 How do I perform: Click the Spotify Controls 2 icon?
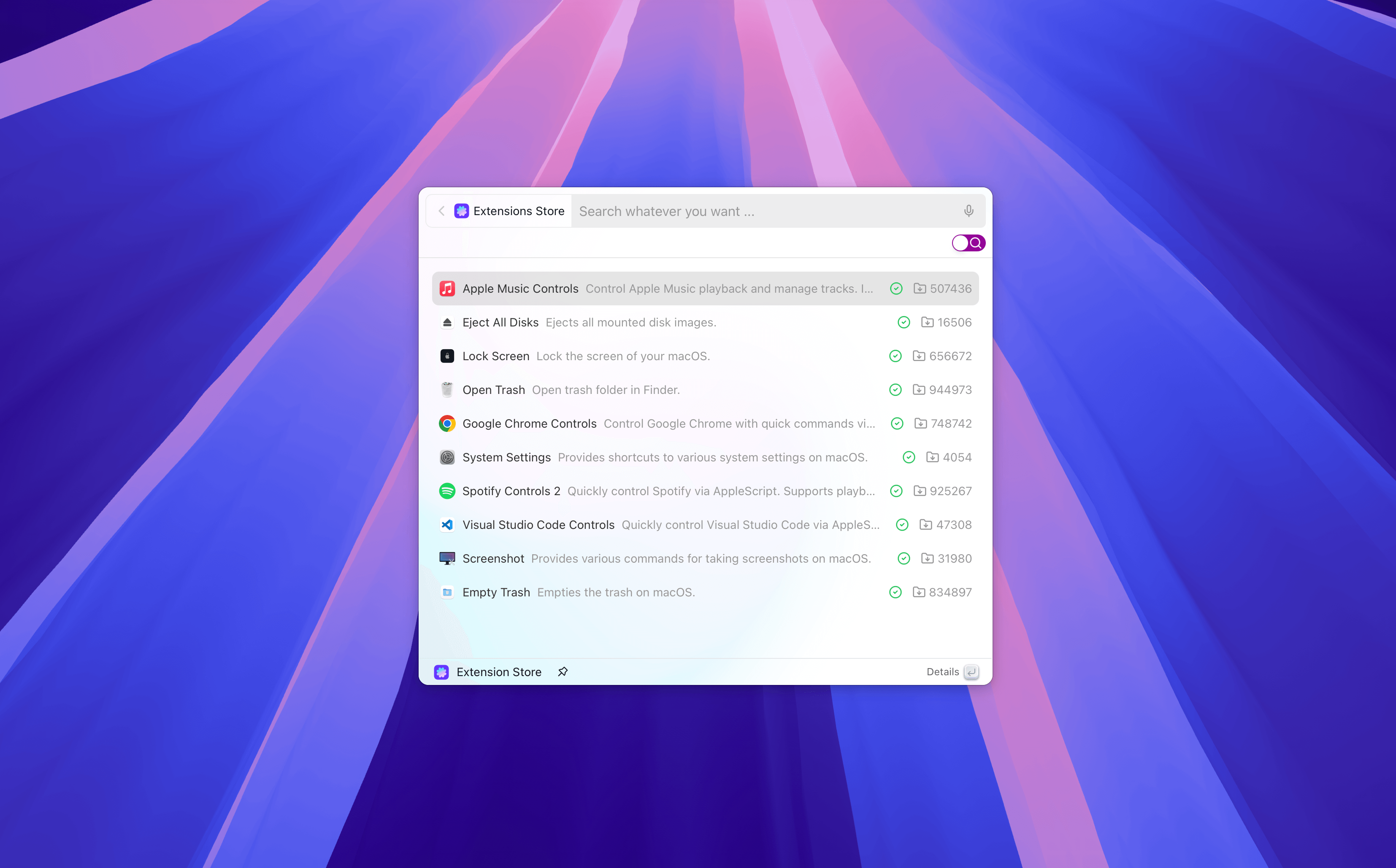tap(447, 491)
